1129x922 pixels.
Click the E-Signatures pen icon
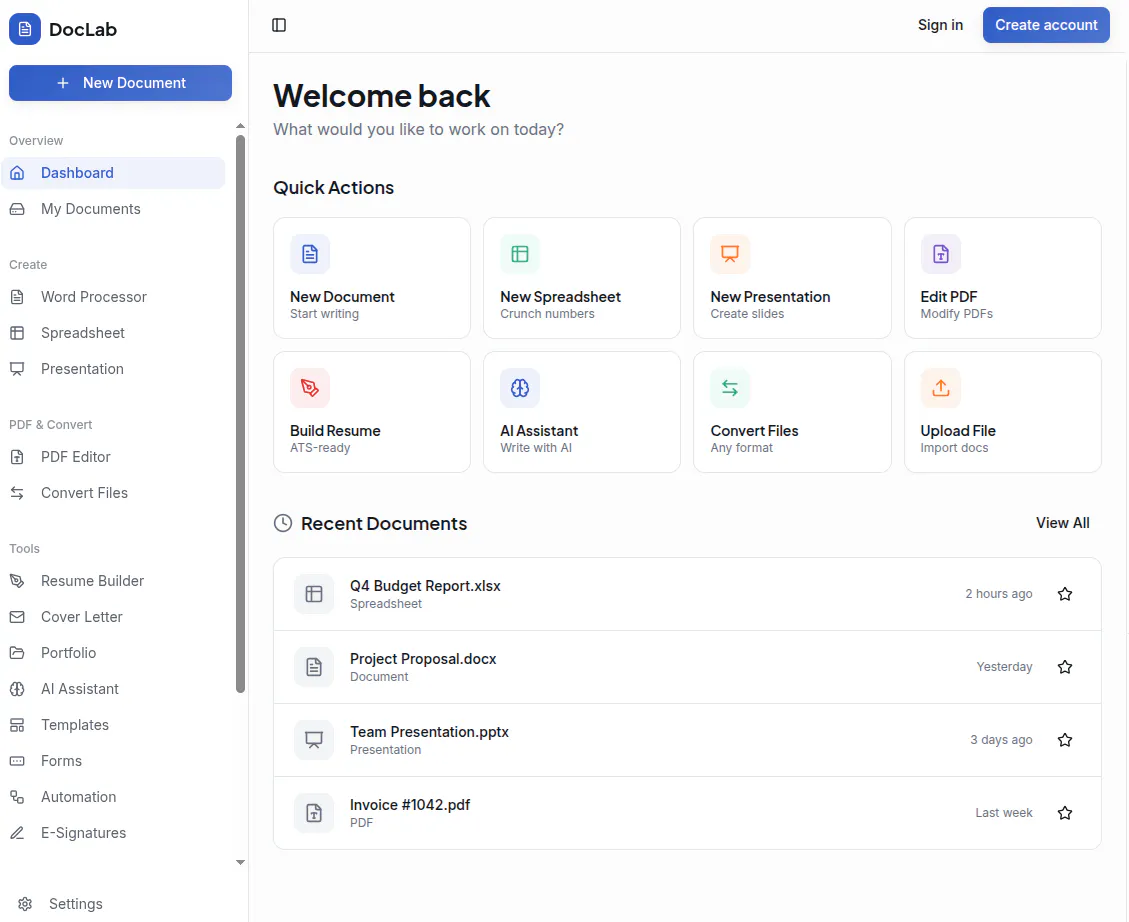(x=17, y=833)
